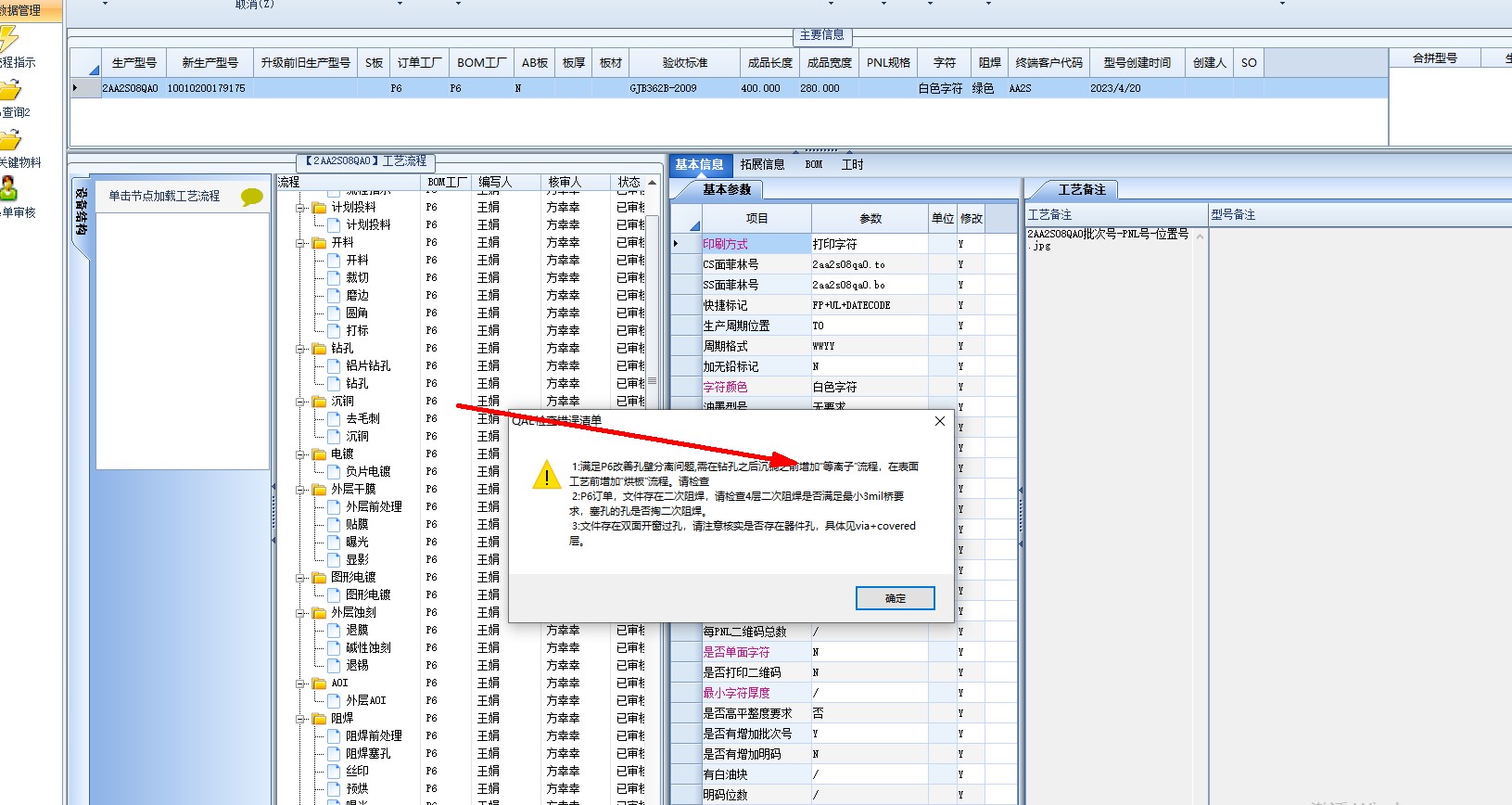Click the 计划投料 folder icon
The width and height of the screenshot is (1512, 805).
(x=319, y=208)
